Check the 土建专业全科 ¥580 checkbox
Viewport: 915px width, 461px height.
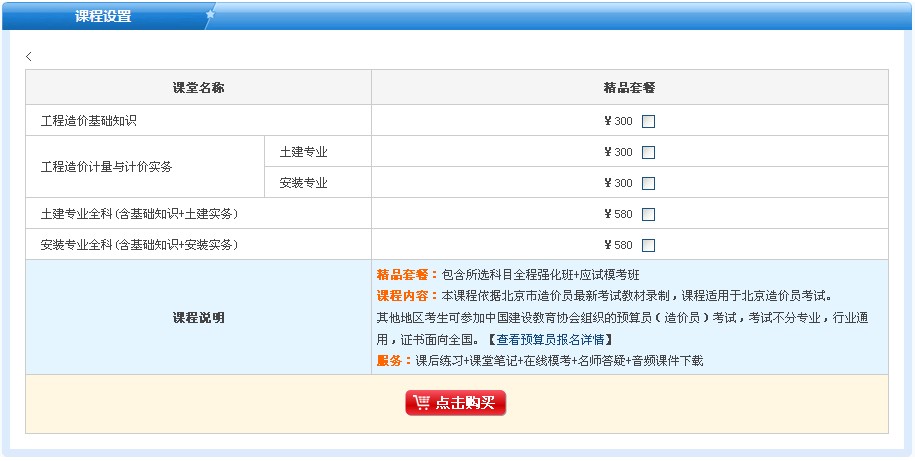point(648,215)
